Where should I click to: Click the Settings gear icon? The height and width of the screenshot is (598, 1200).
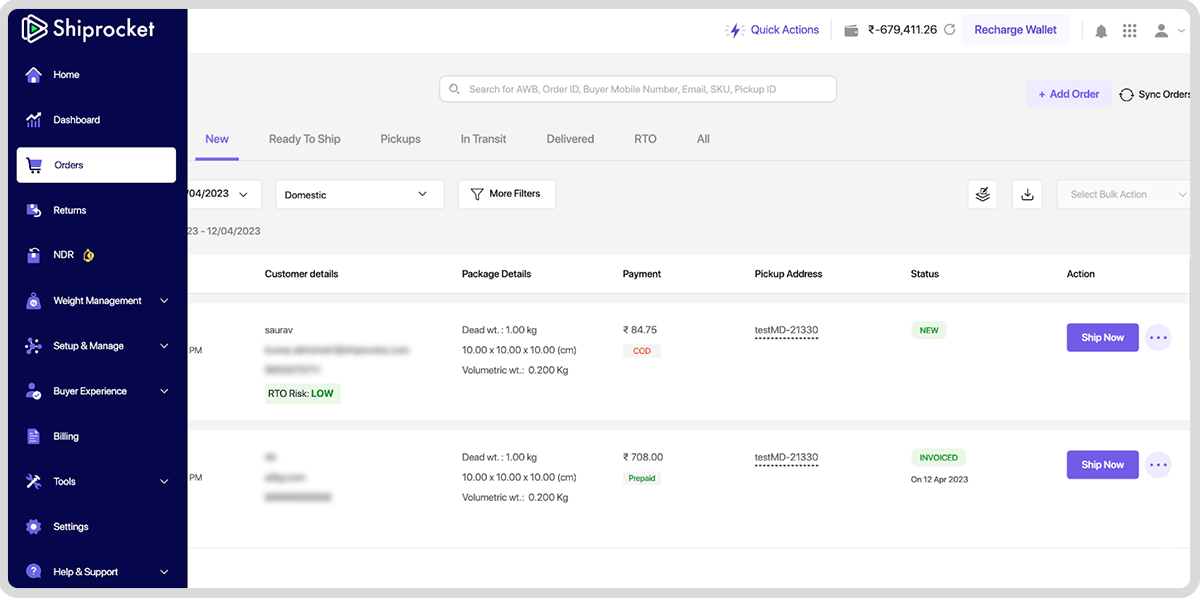coord(34,527)
